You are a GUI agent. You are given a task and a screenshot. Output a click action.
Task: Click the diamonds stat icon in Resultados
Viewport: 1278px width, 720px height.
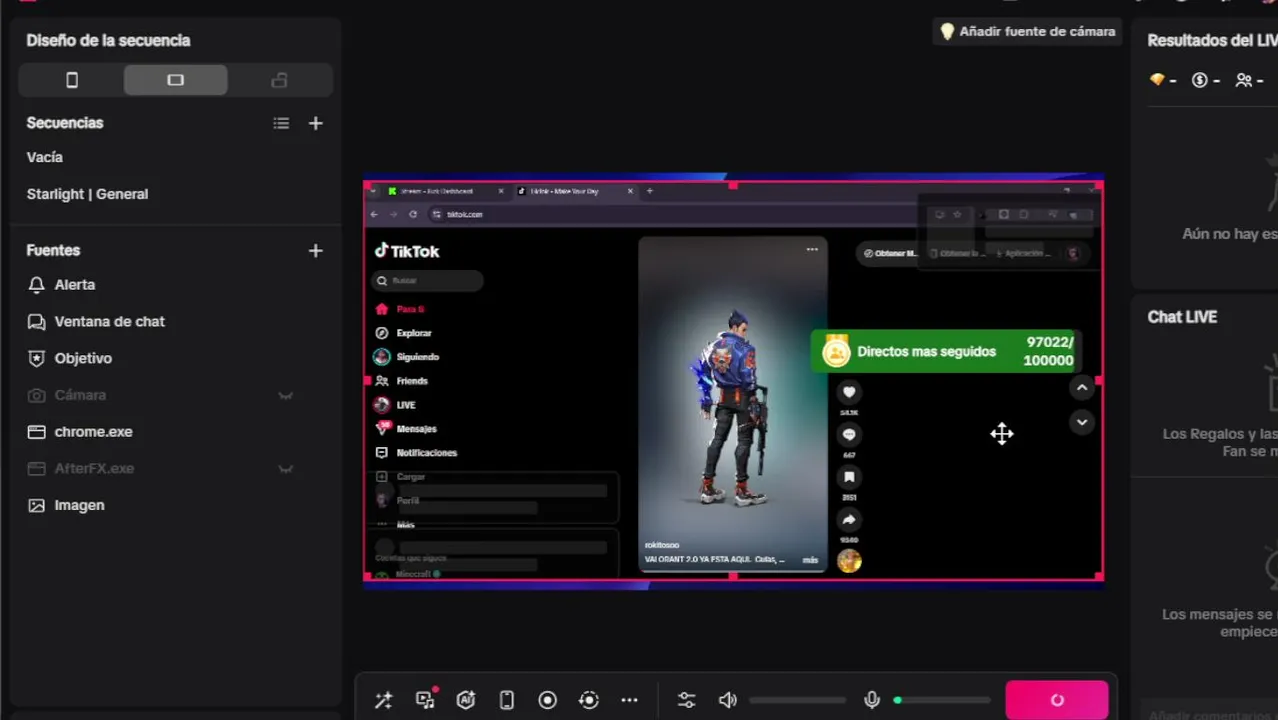click(1157, 80)
